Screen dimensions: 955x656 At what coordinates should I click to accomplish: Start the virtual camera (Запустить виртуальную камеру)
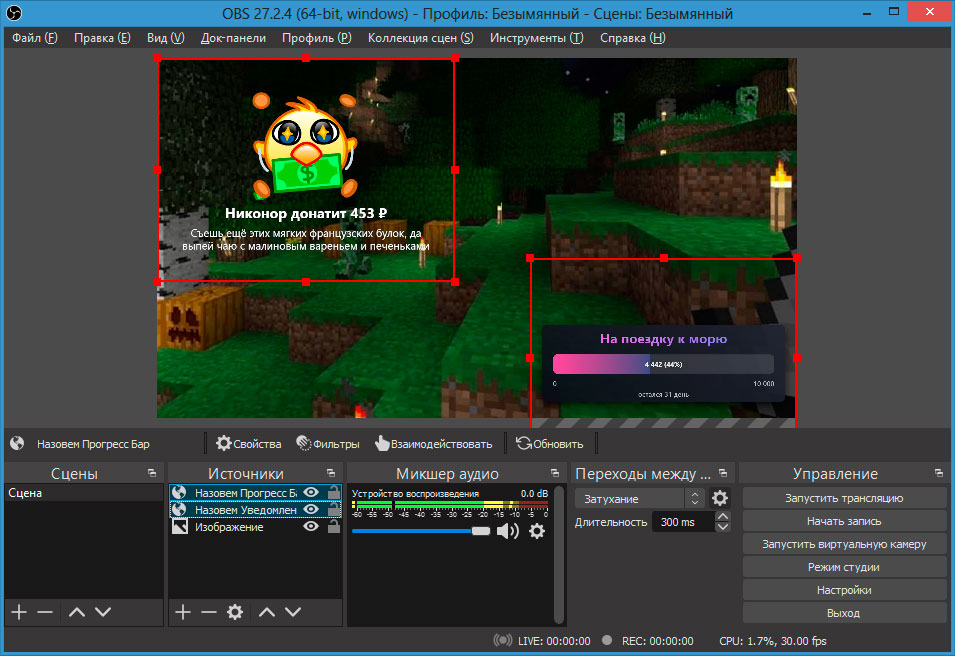[x=844, y=544]
